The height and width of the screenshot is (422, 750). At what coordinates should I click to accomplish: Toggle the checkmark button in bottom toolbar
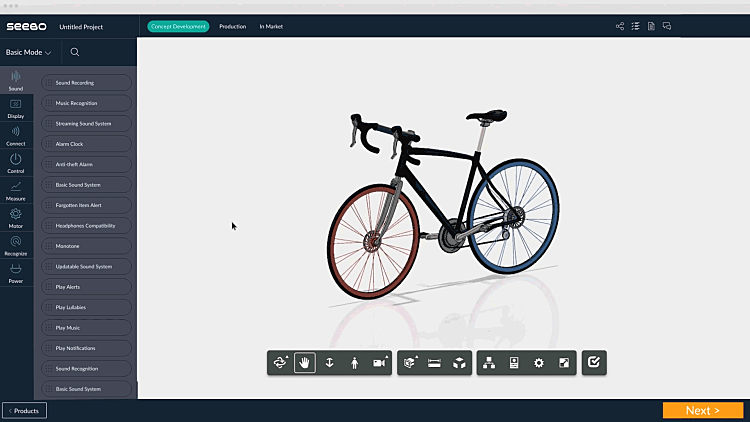pos(593,363)
